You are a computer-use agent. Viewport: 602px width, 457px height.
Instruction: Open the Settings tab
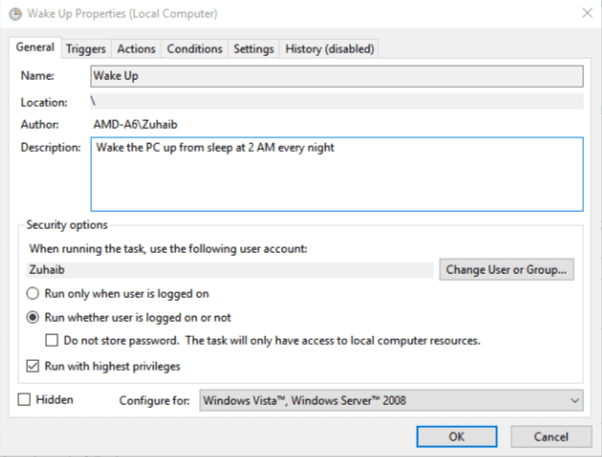coord(254,49)
